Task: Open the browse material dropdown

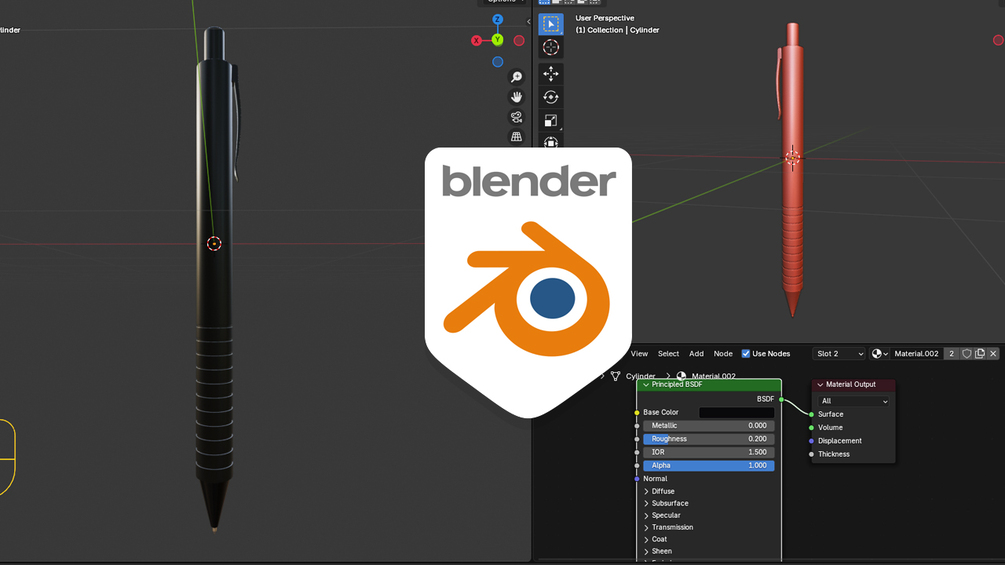Action: pyautogui.click(x=879, y=354)
